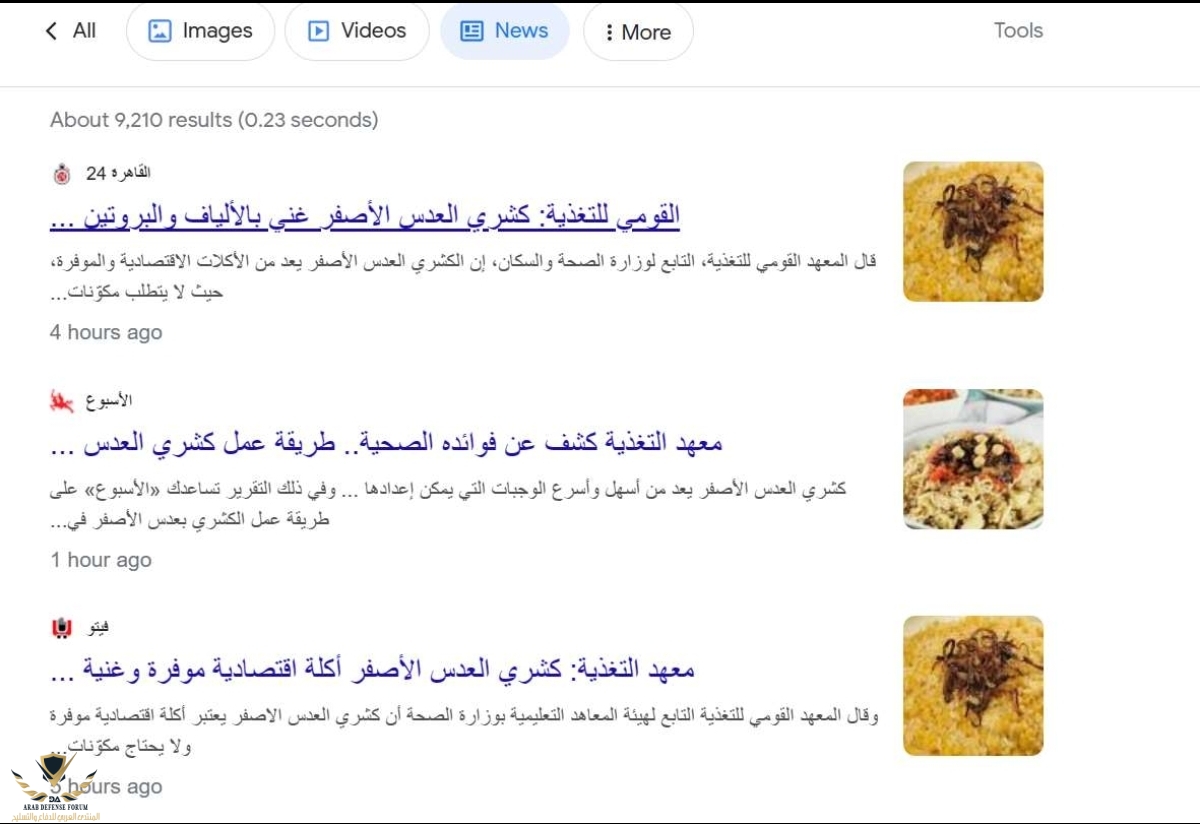Viewport: 1200px width, 824px height.
Task: Open the الأسبوع koshari recipe headline
Action: [385, 442]
